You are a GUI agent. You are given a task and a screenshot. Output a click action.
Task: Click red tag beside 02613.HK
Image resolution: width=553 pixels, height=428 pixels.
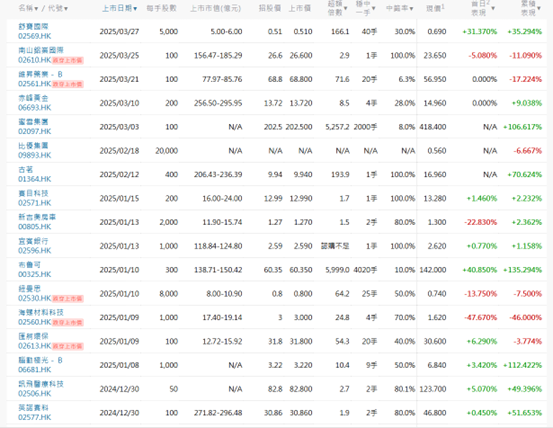click(x=68, y=346)
